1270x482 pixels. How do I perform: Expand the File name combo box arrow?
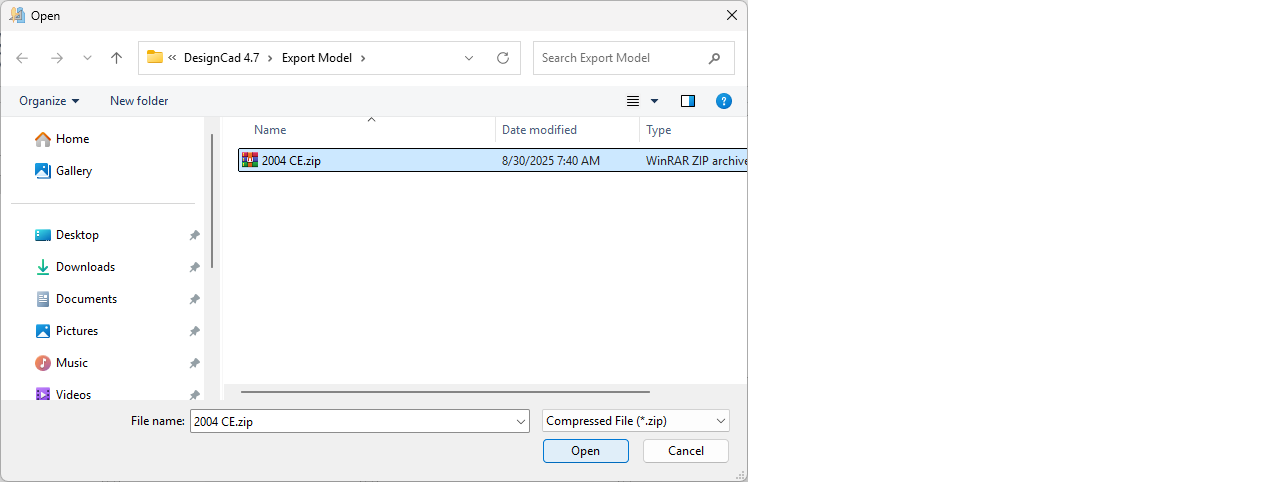coord(520,422)
